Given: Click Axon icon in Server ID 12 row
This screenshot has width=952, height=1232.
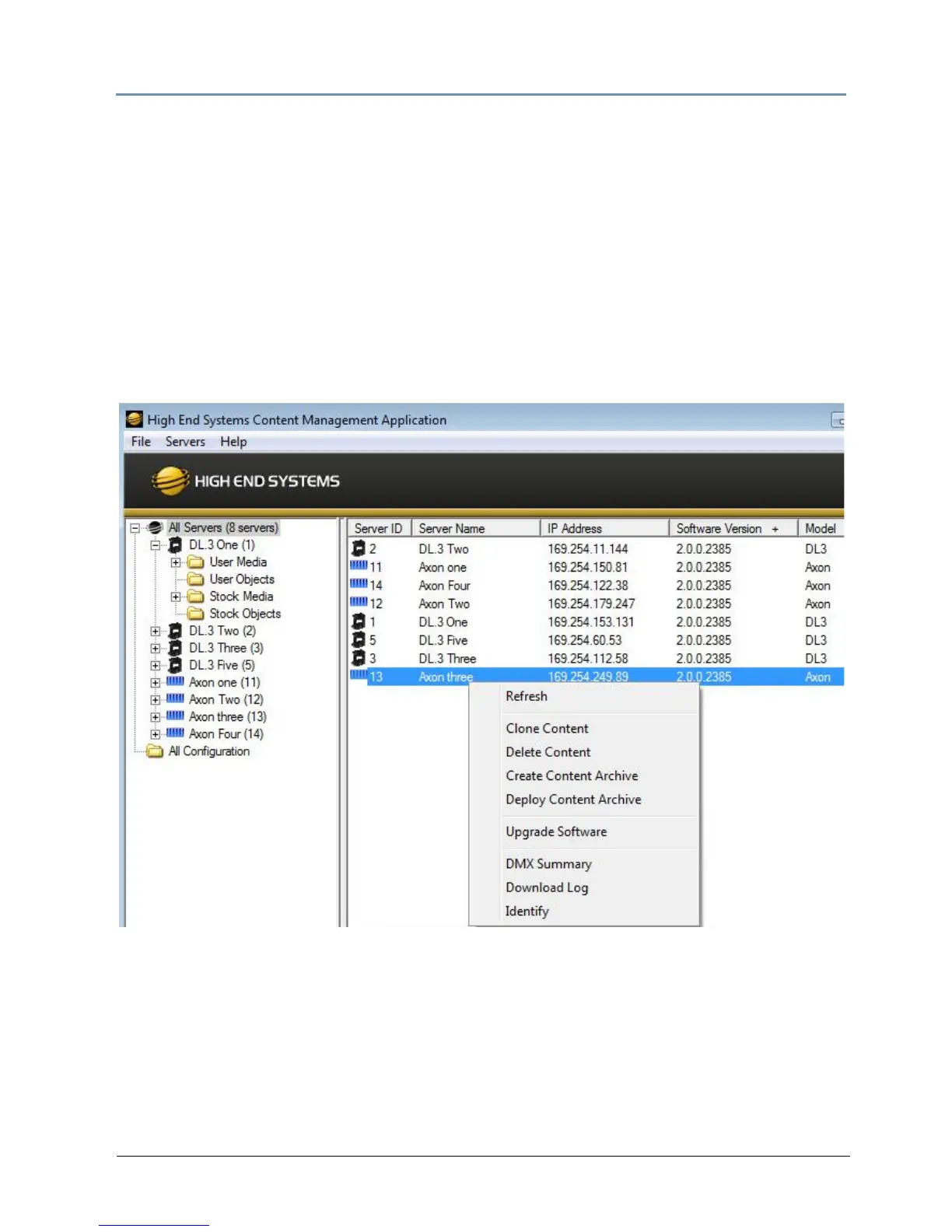Looking at the screenshot, I should (x=359, y=602).
